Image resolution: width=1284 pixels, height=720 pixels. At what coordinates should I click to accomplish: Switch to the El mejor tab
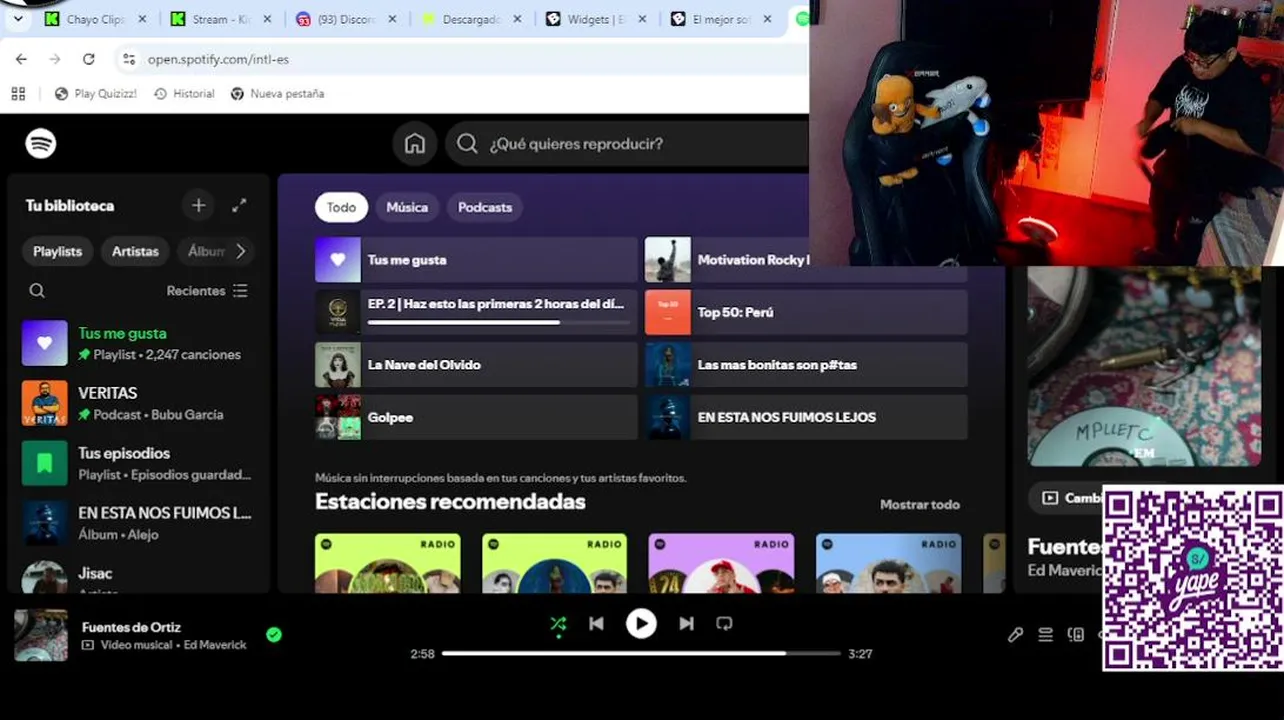click(721, 19)
